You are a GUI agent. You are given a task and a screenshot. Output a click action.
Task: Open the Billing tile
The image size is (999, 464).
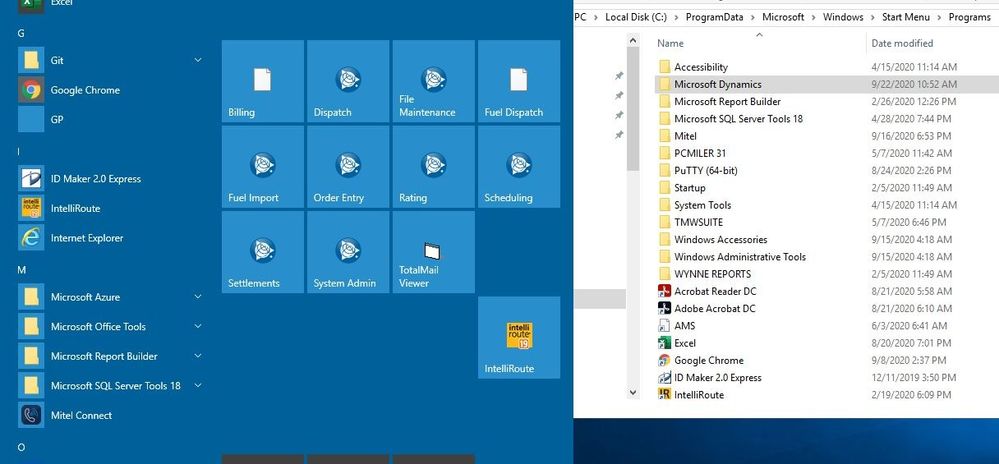262,81
